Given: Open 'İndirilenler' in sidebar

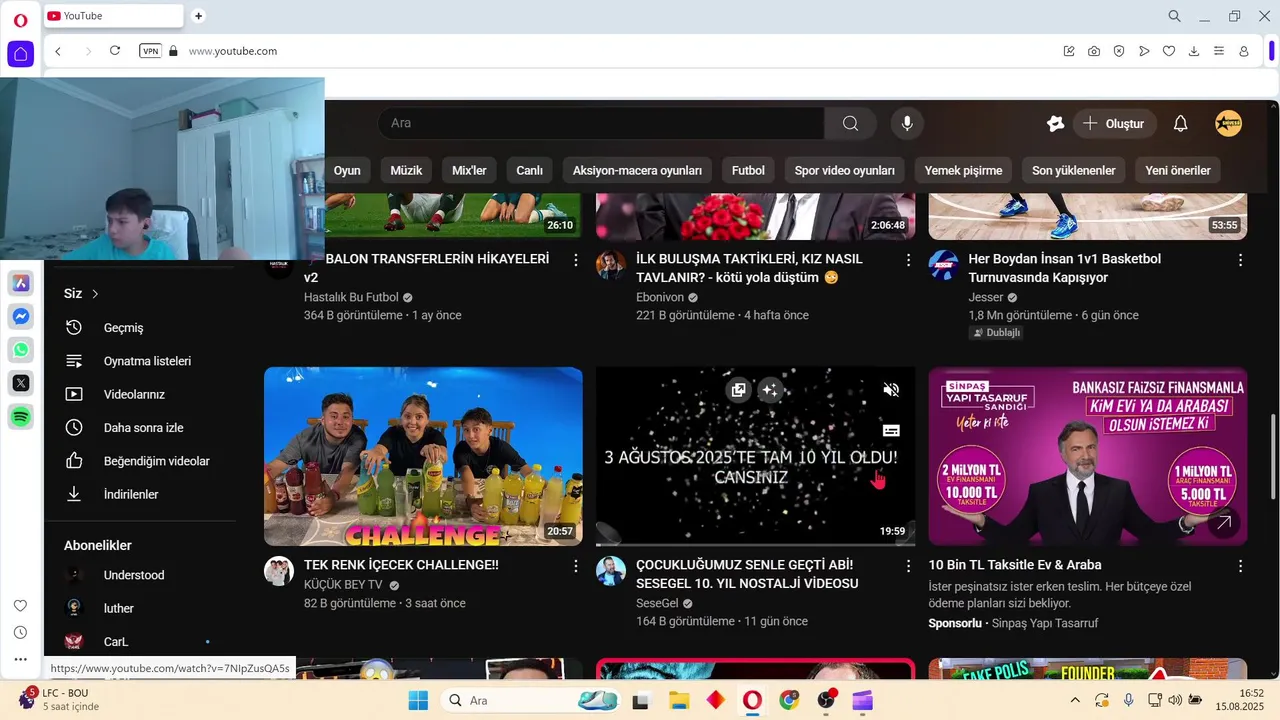Looking at the screenshot, I should pos(140,494).
